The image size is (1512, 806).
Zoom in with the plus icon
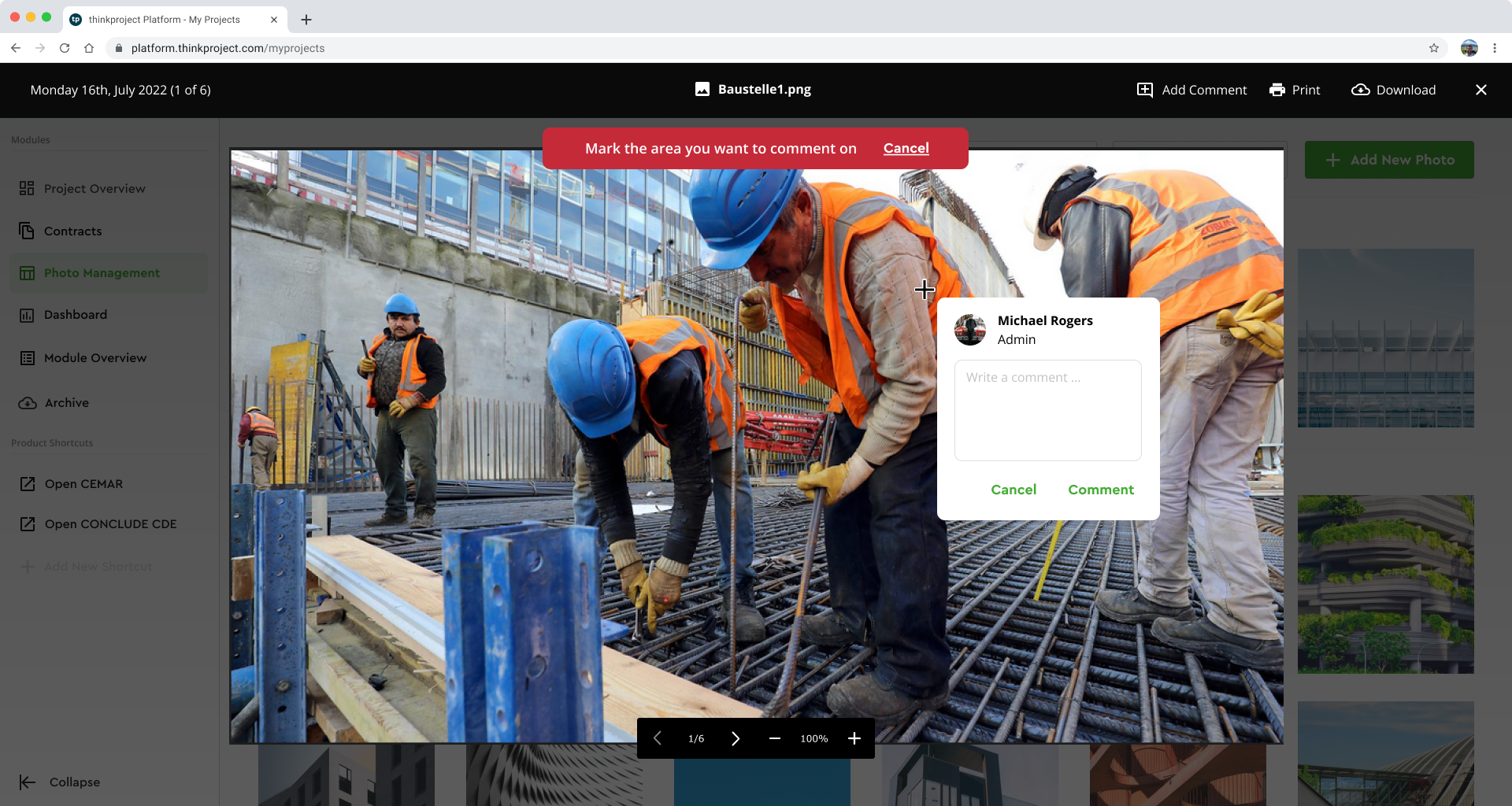pyautogui.click(x=854, y=738)
